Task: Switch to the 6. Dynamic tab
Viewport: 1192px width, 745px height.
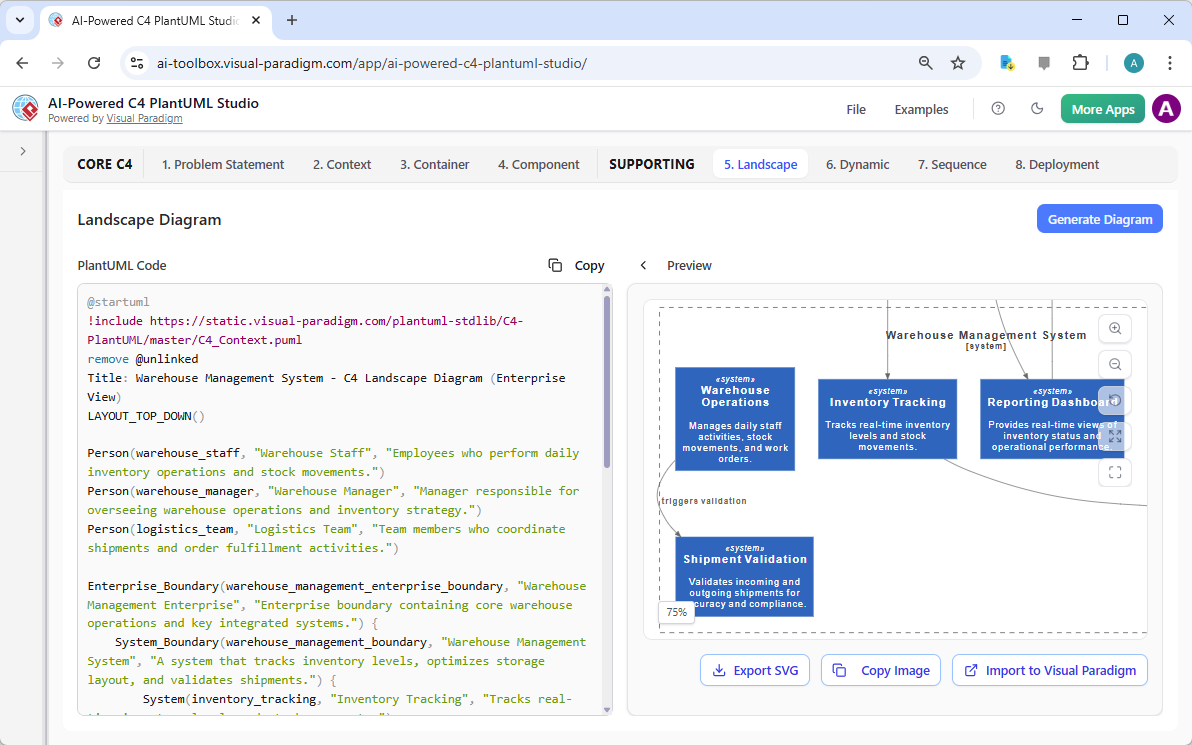Action: click(x=857, y=164)
